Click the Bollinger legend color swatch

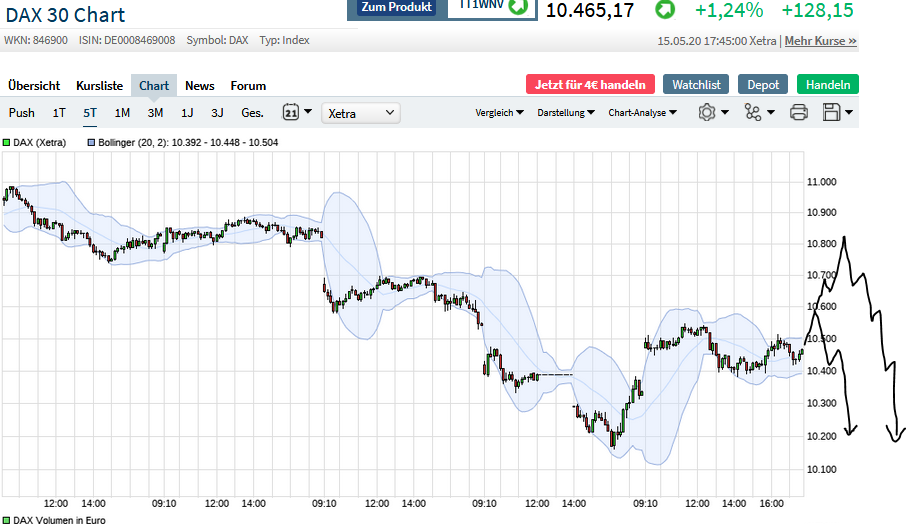[91, 143]
